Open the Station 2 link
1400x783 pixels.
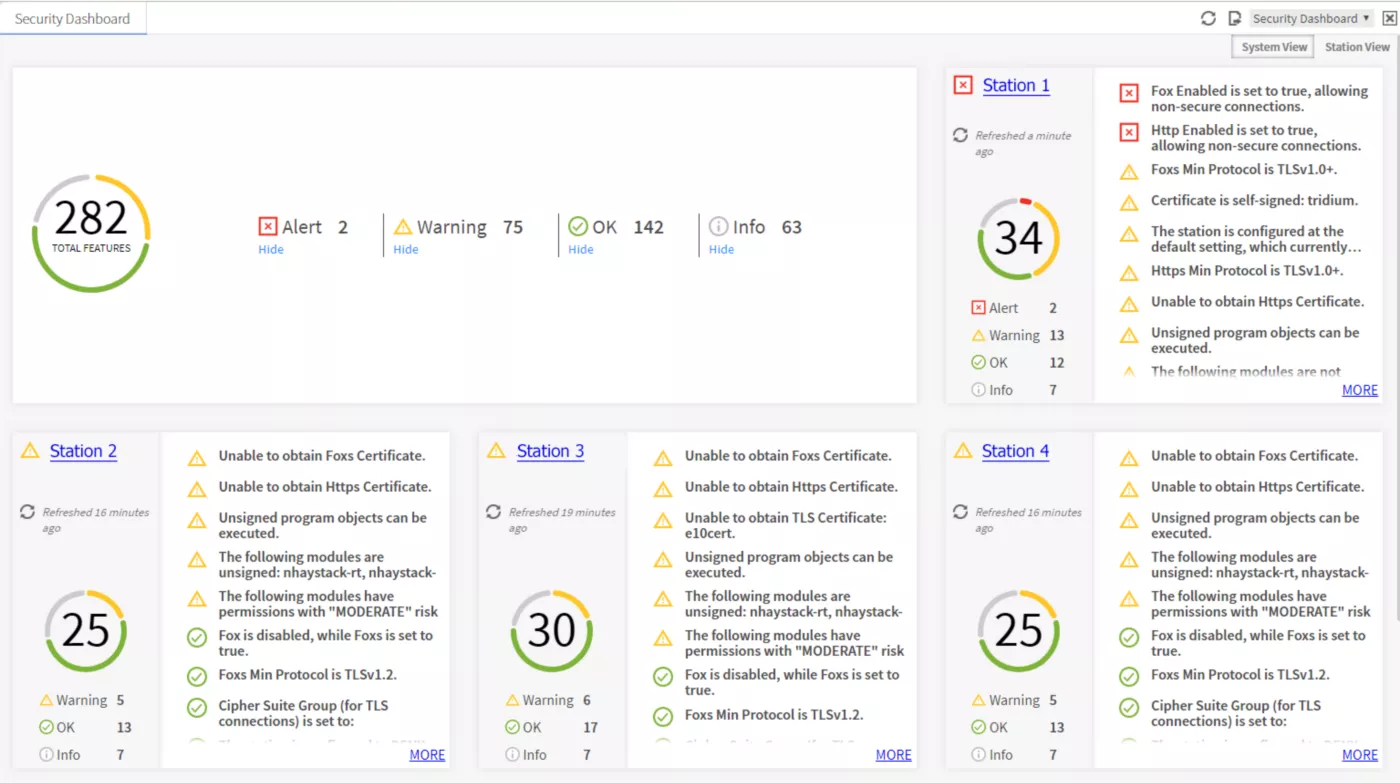pos(83,451)
